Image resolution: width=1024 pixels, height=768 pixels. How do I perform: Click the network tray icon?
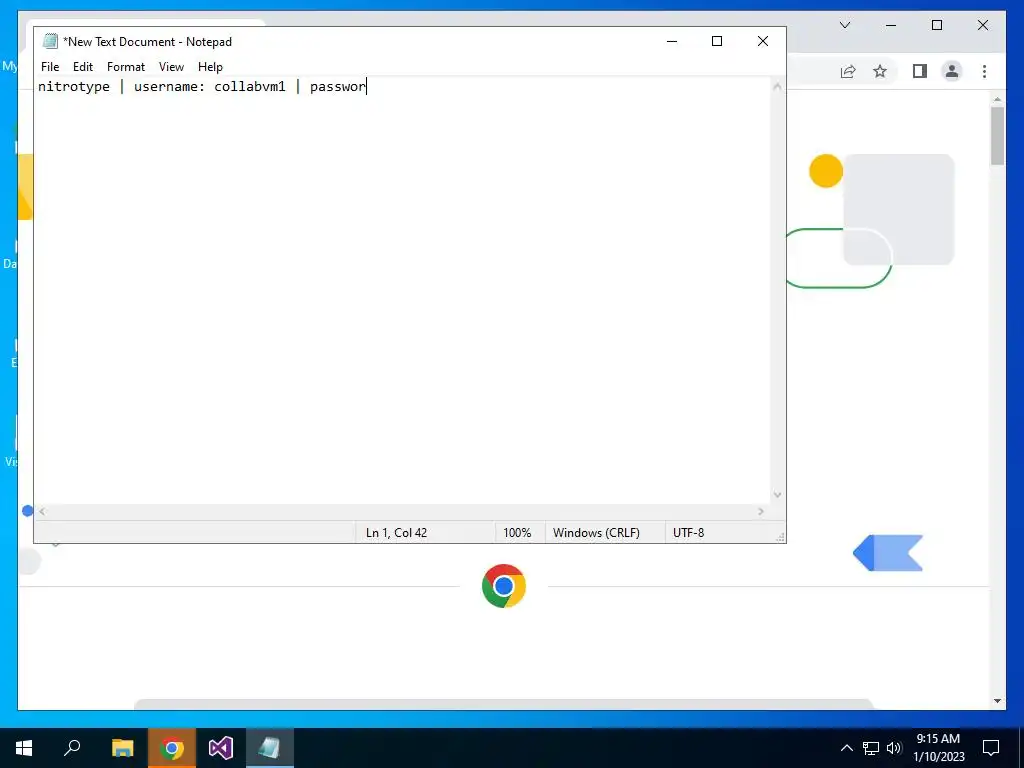click(871, 748)
